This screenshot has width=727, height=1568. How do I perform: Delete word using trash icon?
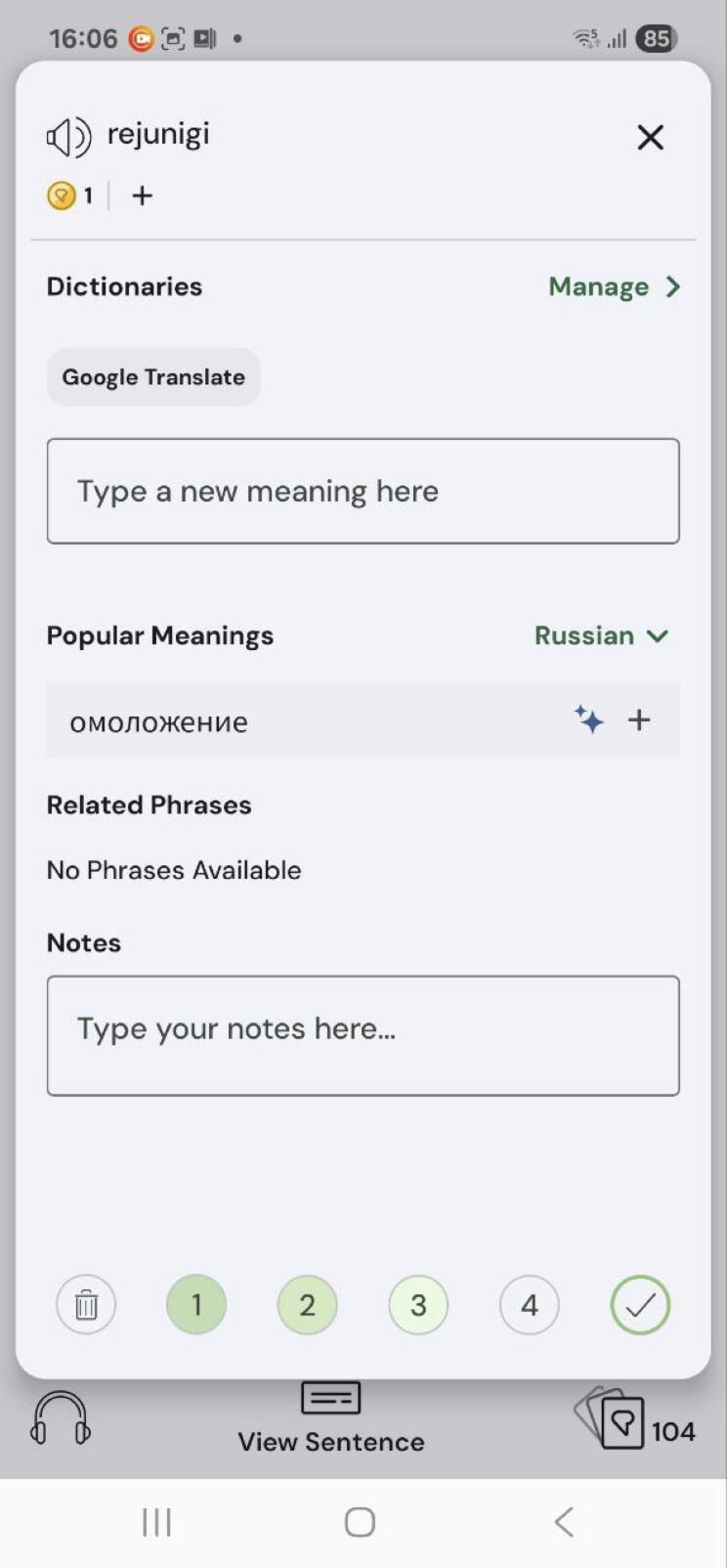click(x=86, y=1304)
